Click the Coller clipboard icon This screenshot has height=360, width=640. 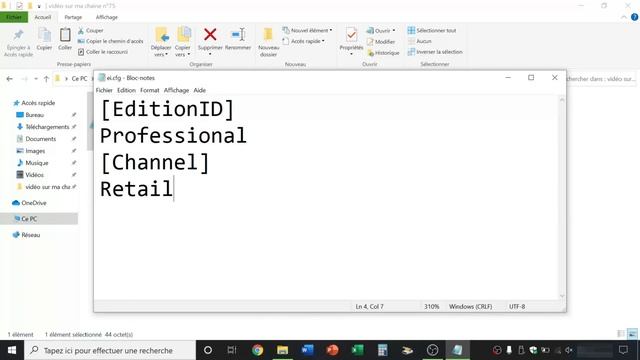65,35
